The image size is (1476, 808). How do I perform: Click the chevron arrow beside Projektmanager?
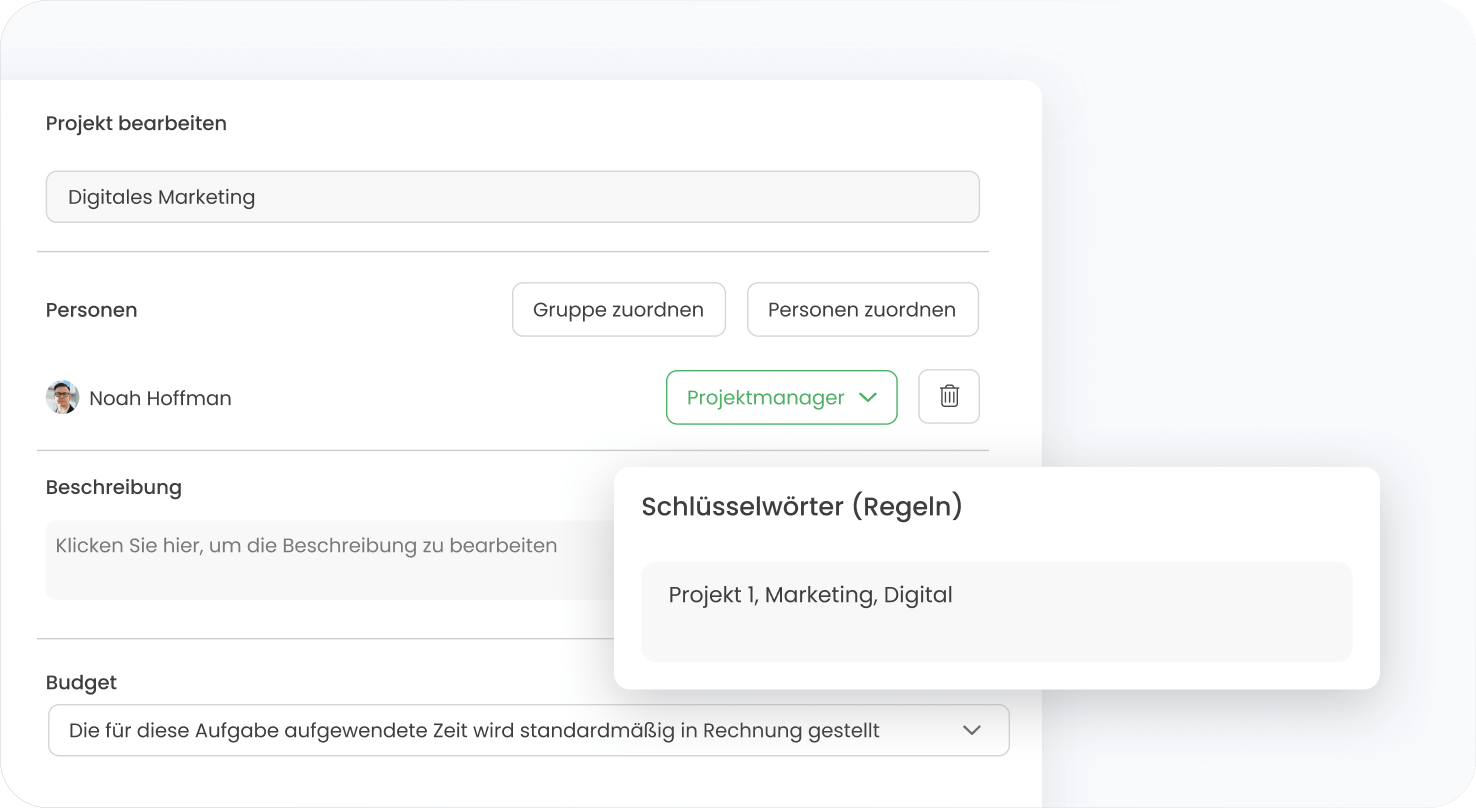[x=868, y=397]
